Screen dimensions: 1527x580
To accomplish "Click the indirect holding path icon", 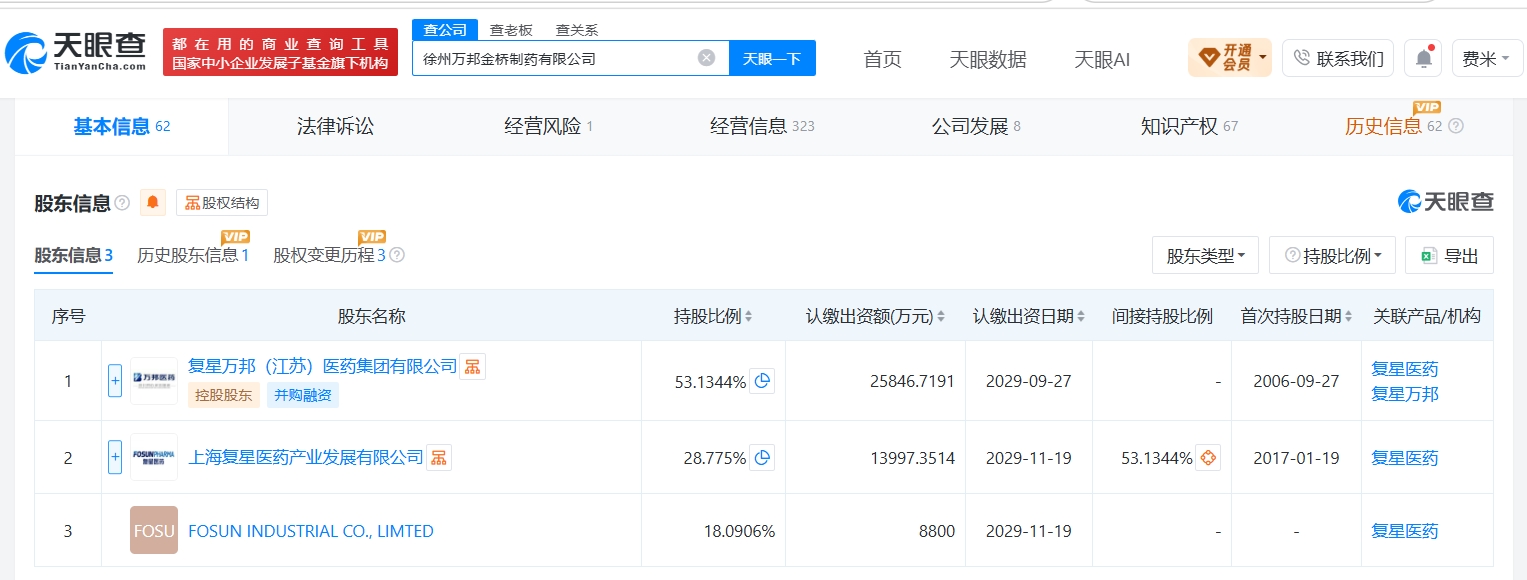I will pos(1208,458).
